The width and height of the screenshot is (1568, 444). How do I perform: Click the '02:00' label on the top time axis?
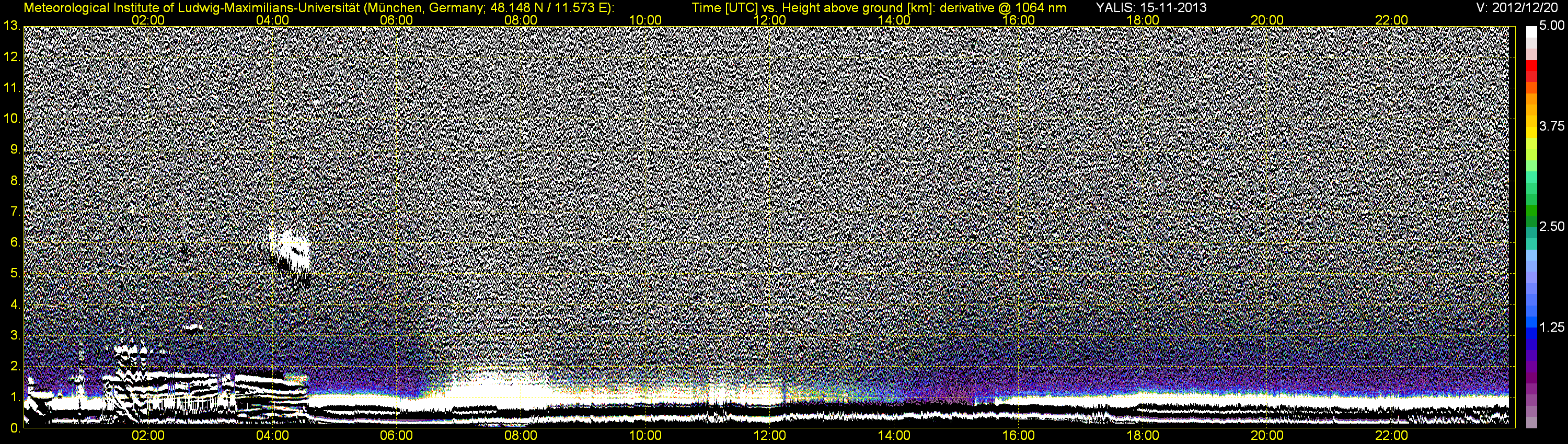(x=148, y=20)
